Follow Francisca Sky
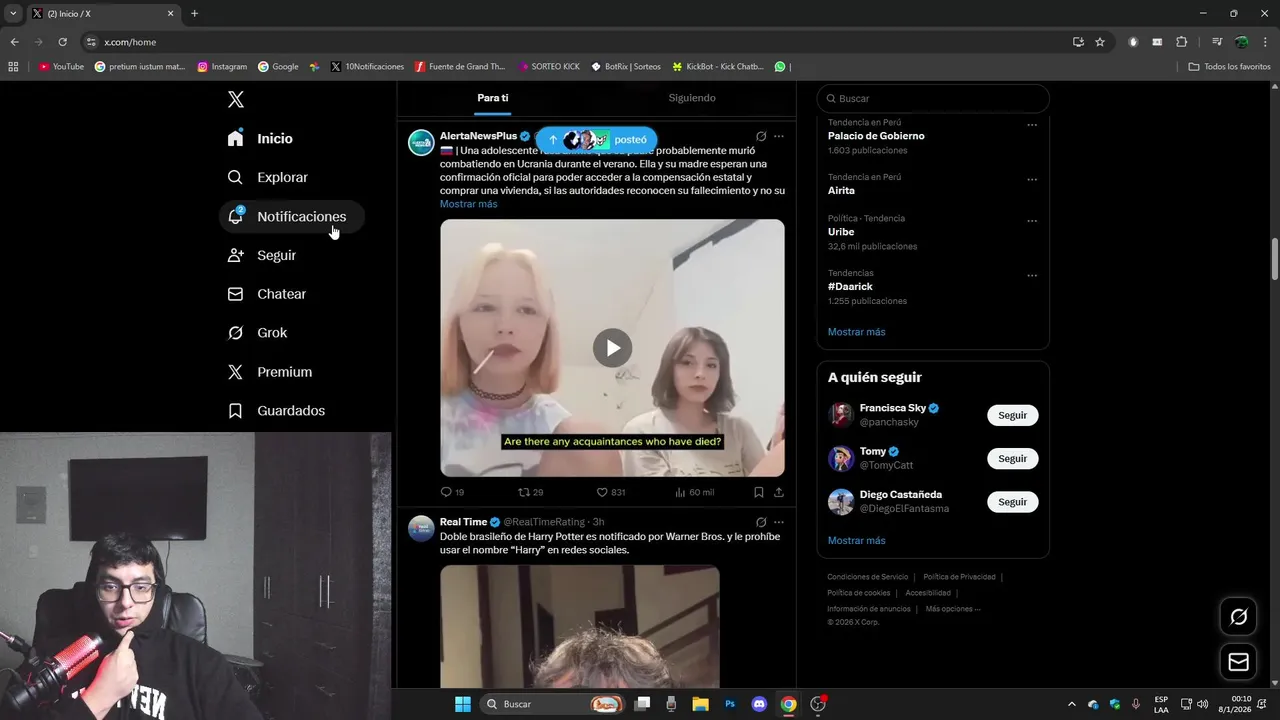The width and height of the screenshot is (1280, 720). (x=1012, y=415)
